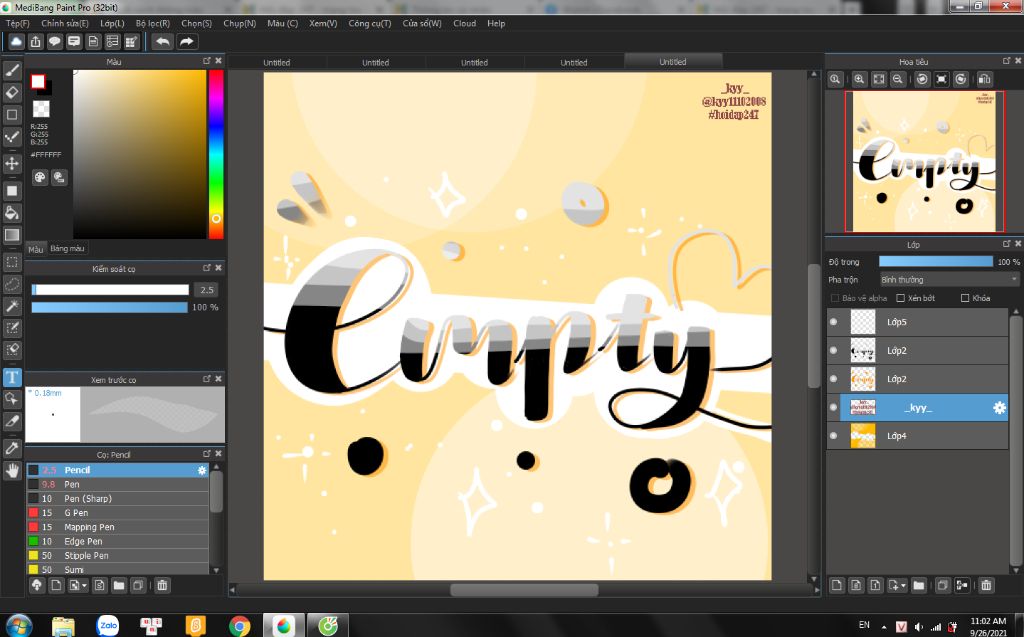The height and width of the screenshot is (637, 1024).
Task: Select the Magic Wand tool
Action: (12, 306)
